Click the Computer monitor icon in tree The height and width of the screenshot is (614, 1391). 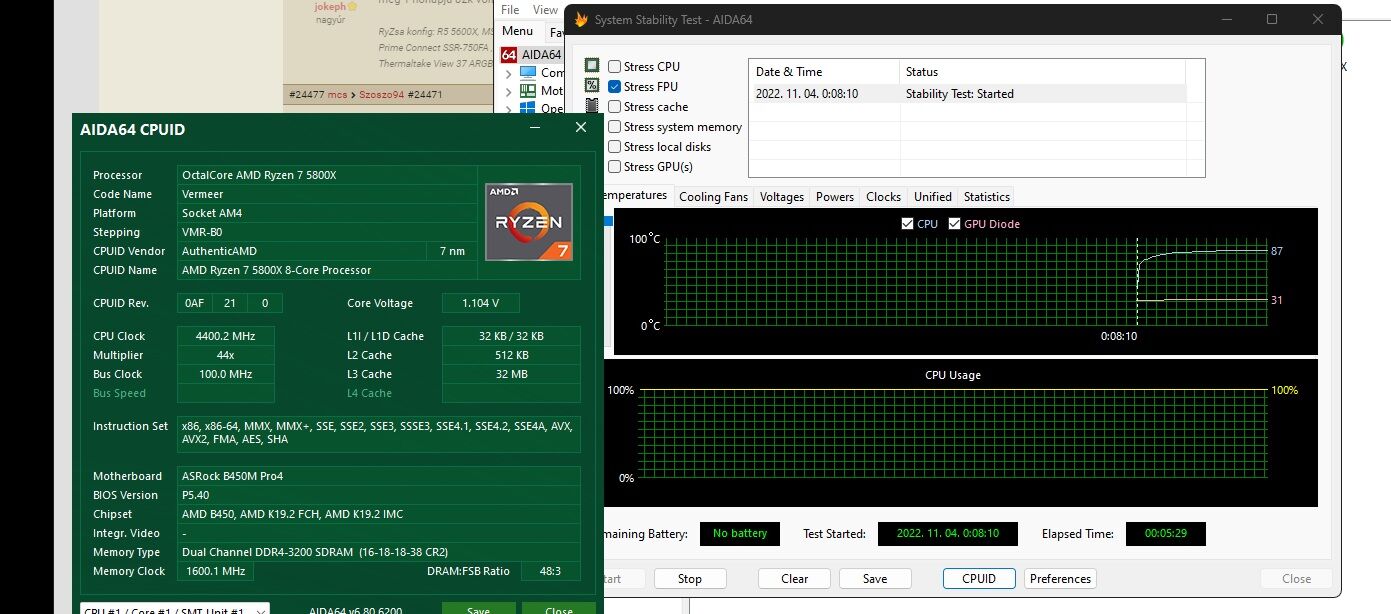(x=528, y=73)
